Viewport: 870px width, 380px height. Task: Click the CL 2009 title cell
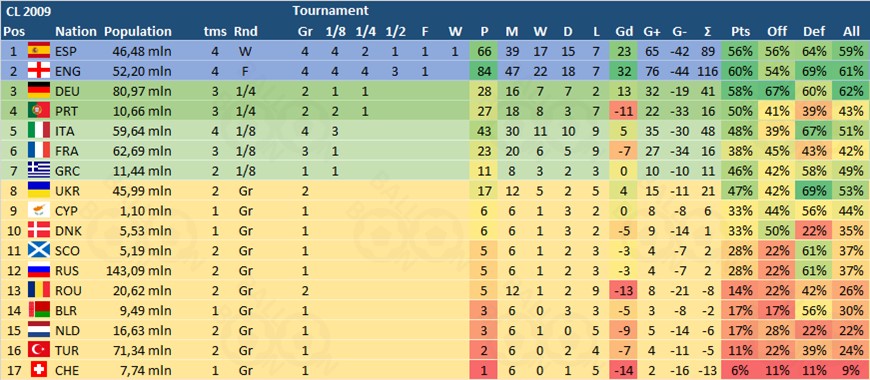click(x=23, y=11)
